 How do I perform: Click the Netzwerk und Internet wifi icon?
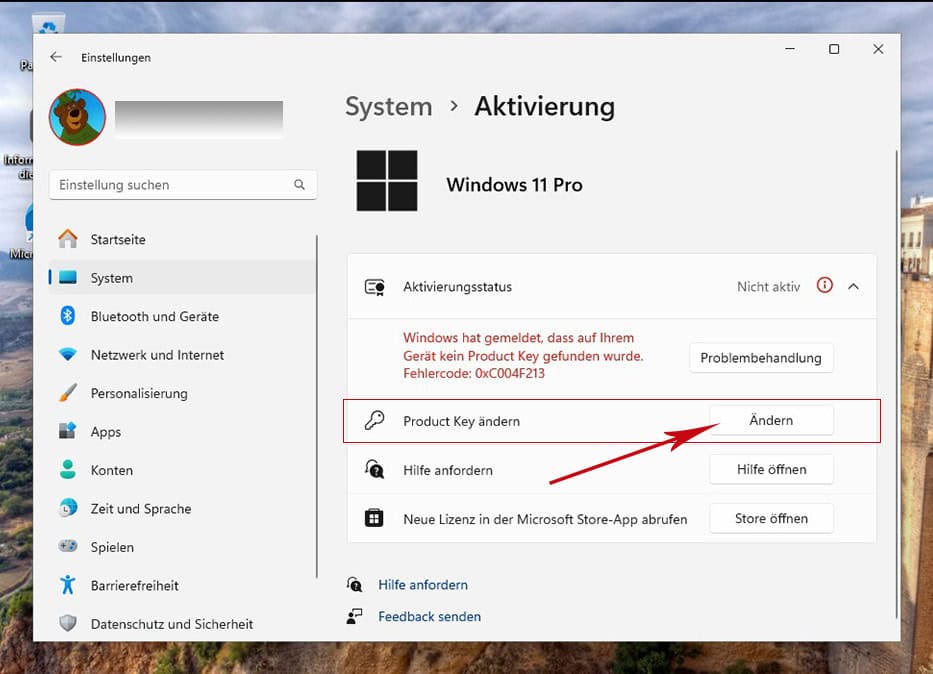pos(68,355)
